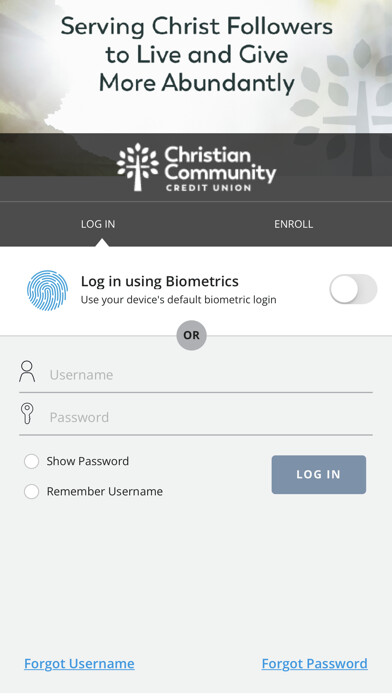
Task: Click the default biometric login subtitle text
Action: [x=178, y=300]
